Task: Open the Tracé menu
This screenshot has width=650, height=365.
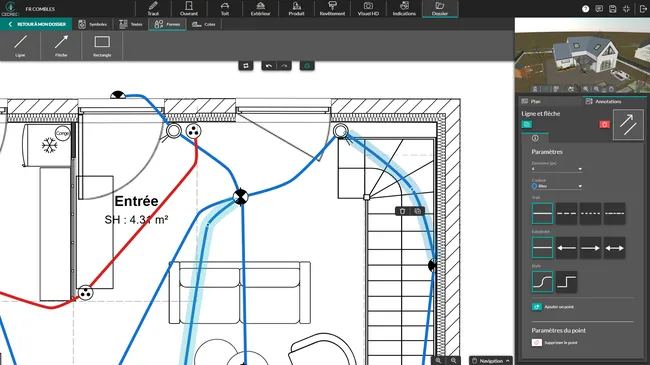Action: click(x=153, y=9)
